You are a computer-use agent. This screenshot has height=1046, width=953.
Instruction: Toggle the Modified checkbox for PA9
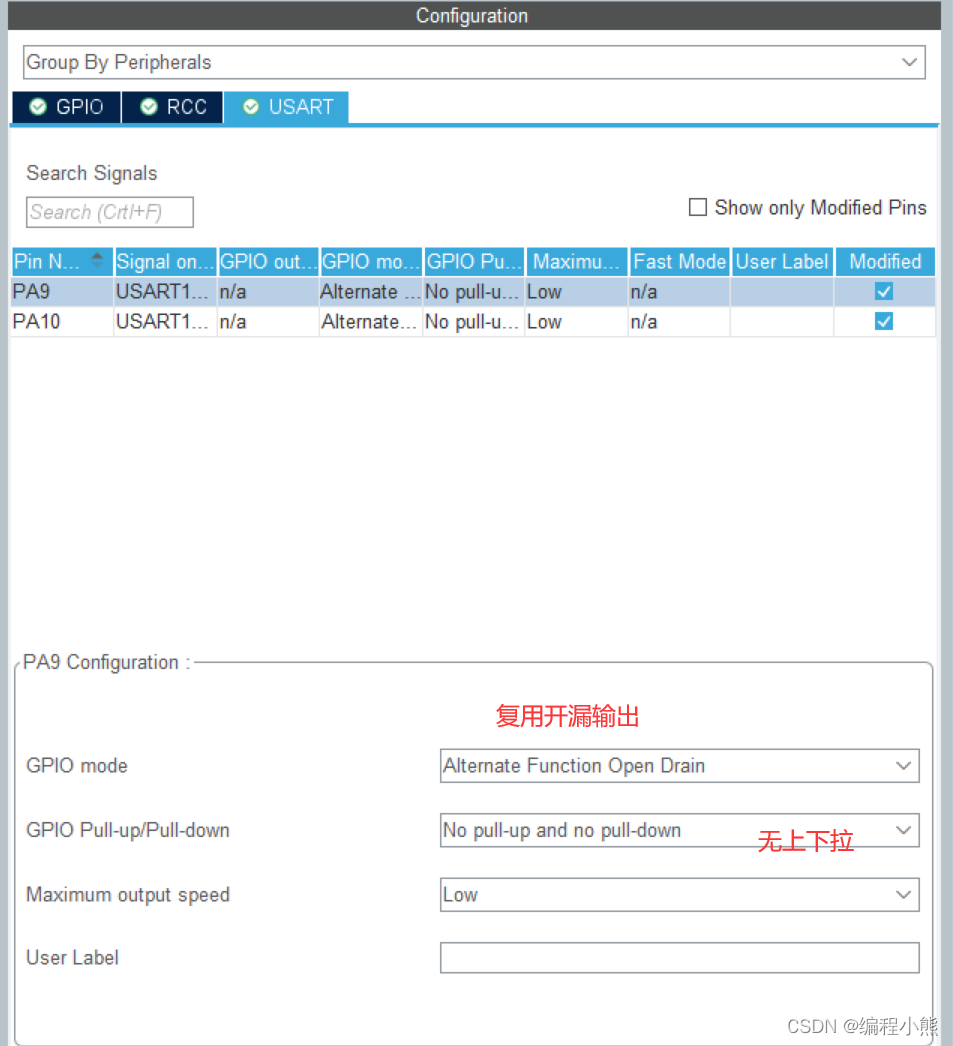(884, 292)
